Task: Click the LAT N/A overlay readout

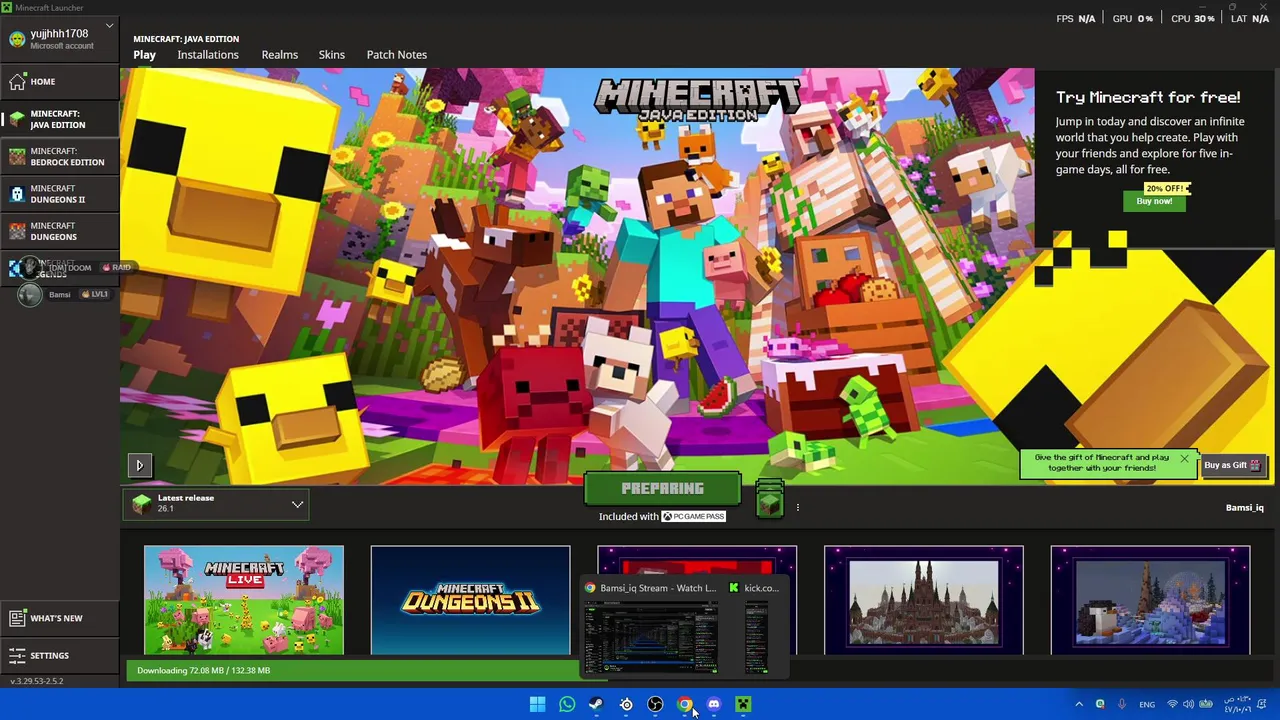Action: coord(1250,19)
